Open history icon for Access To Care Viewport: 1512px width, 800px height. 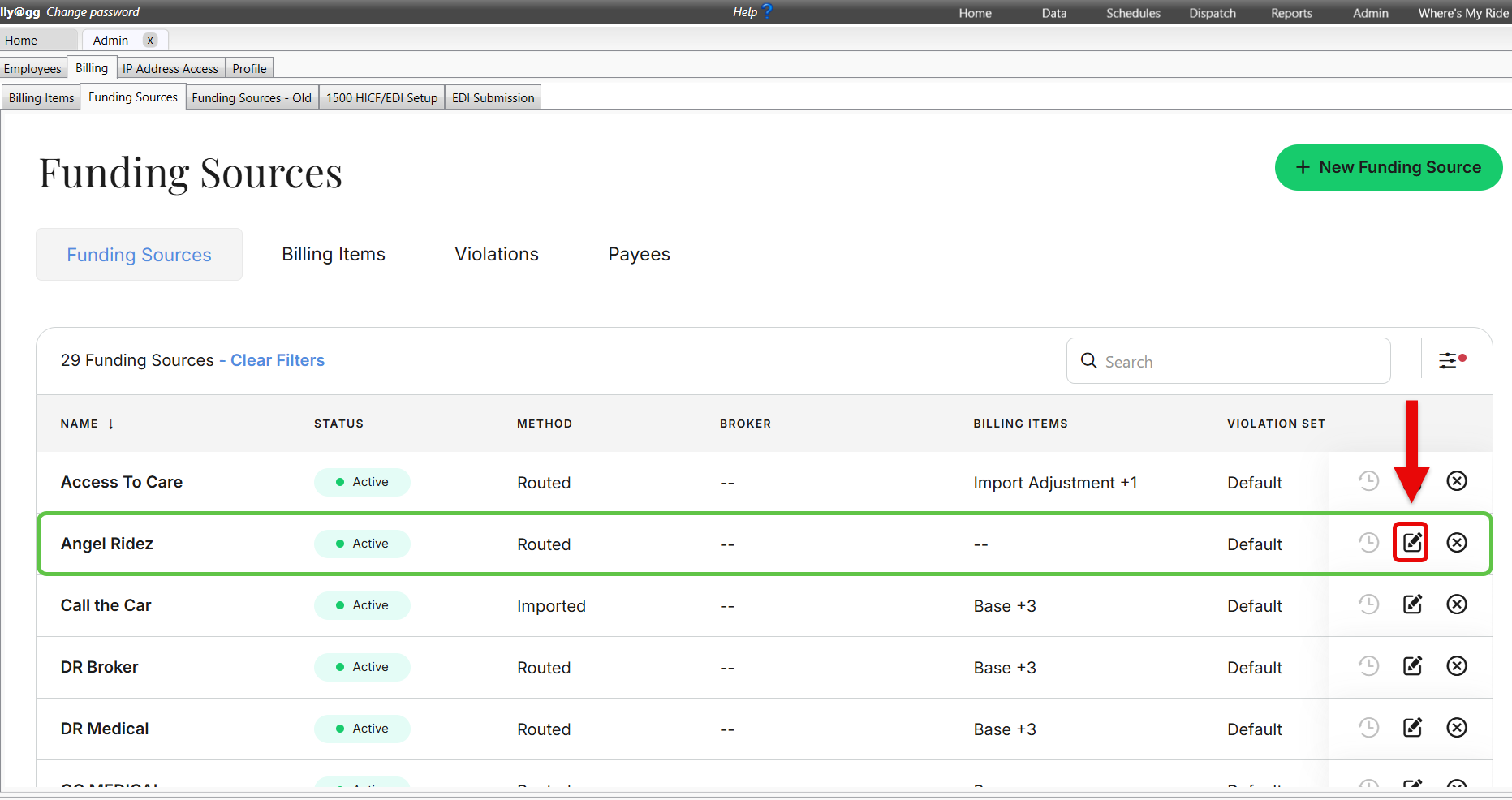tap(1368, 481)
